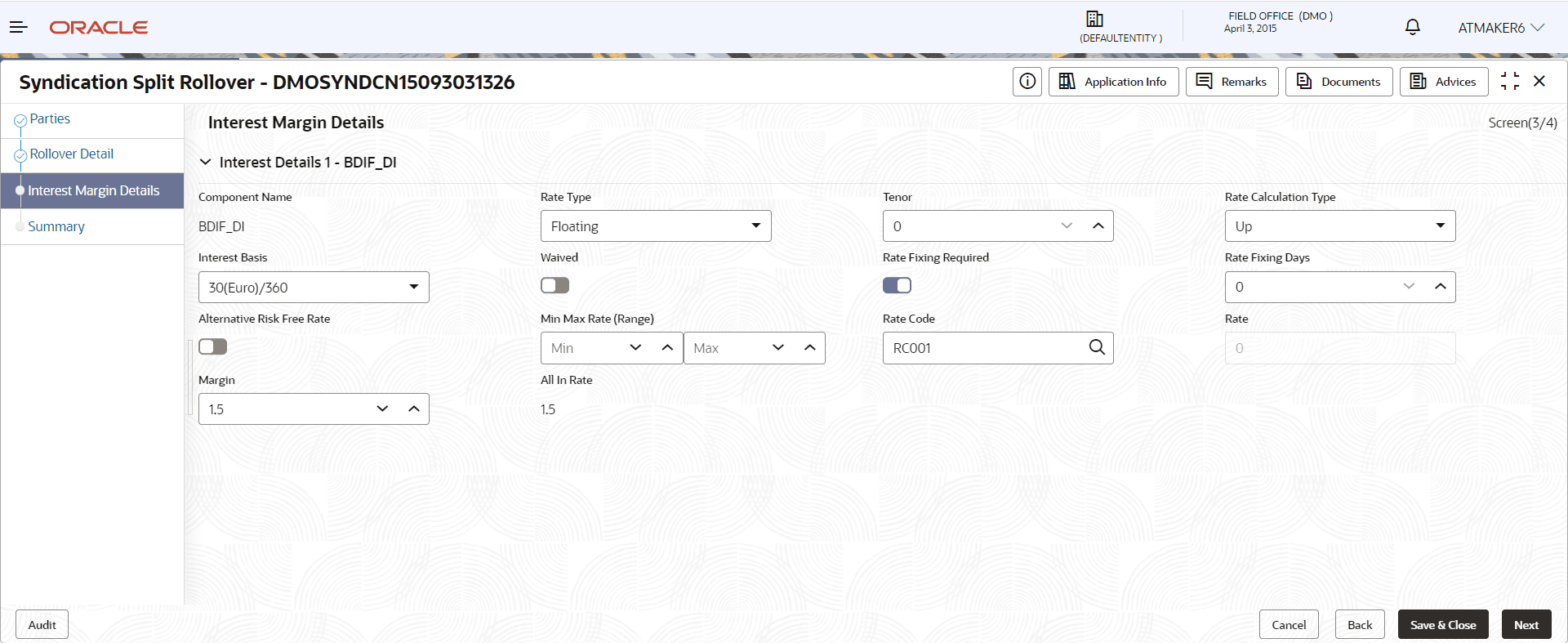Toggle the Waived switch

click(555, 285)
